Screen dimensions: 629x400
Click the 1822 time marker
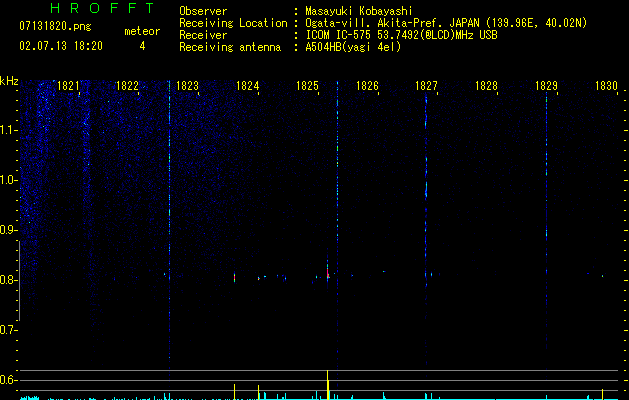click(127, 86)
